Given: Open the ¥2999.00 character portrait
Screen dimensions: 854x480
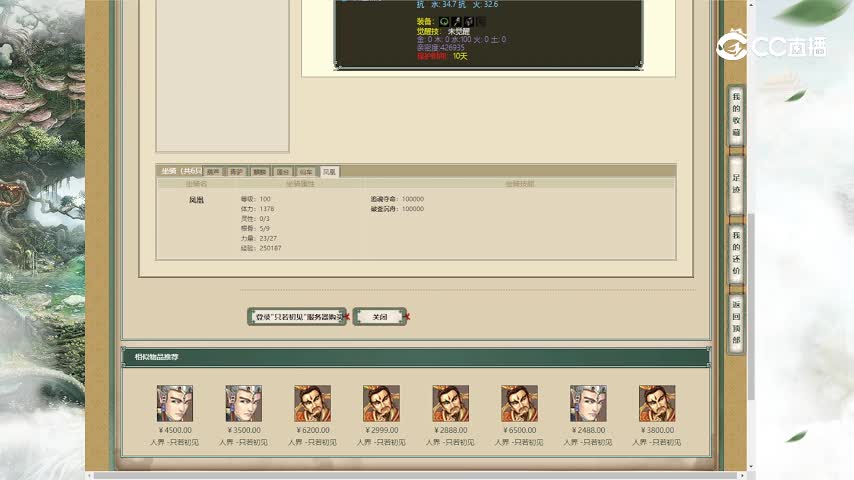Looking at the screenshot, I should click(x=381, y=403).
